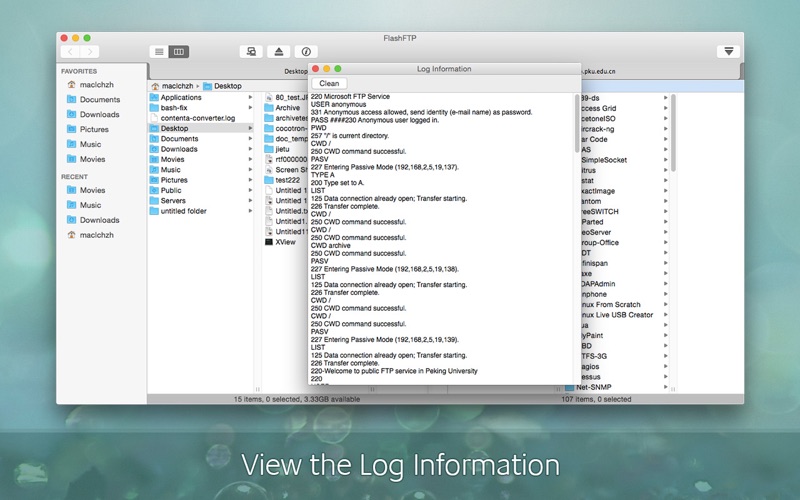Expand arrow next to Applications

(250, 97)
